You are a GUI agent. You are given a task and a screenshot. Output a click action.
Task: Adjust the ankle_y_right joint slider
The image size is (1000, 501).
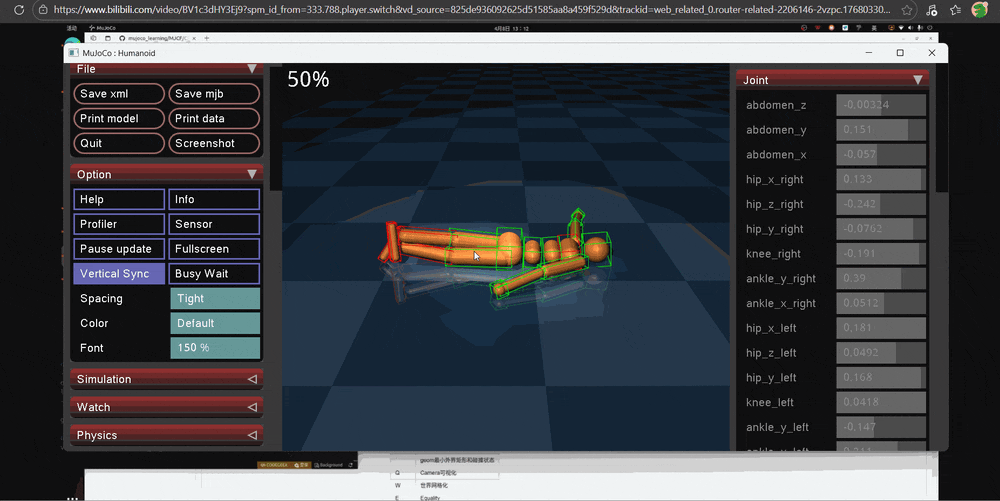(881, 279)
